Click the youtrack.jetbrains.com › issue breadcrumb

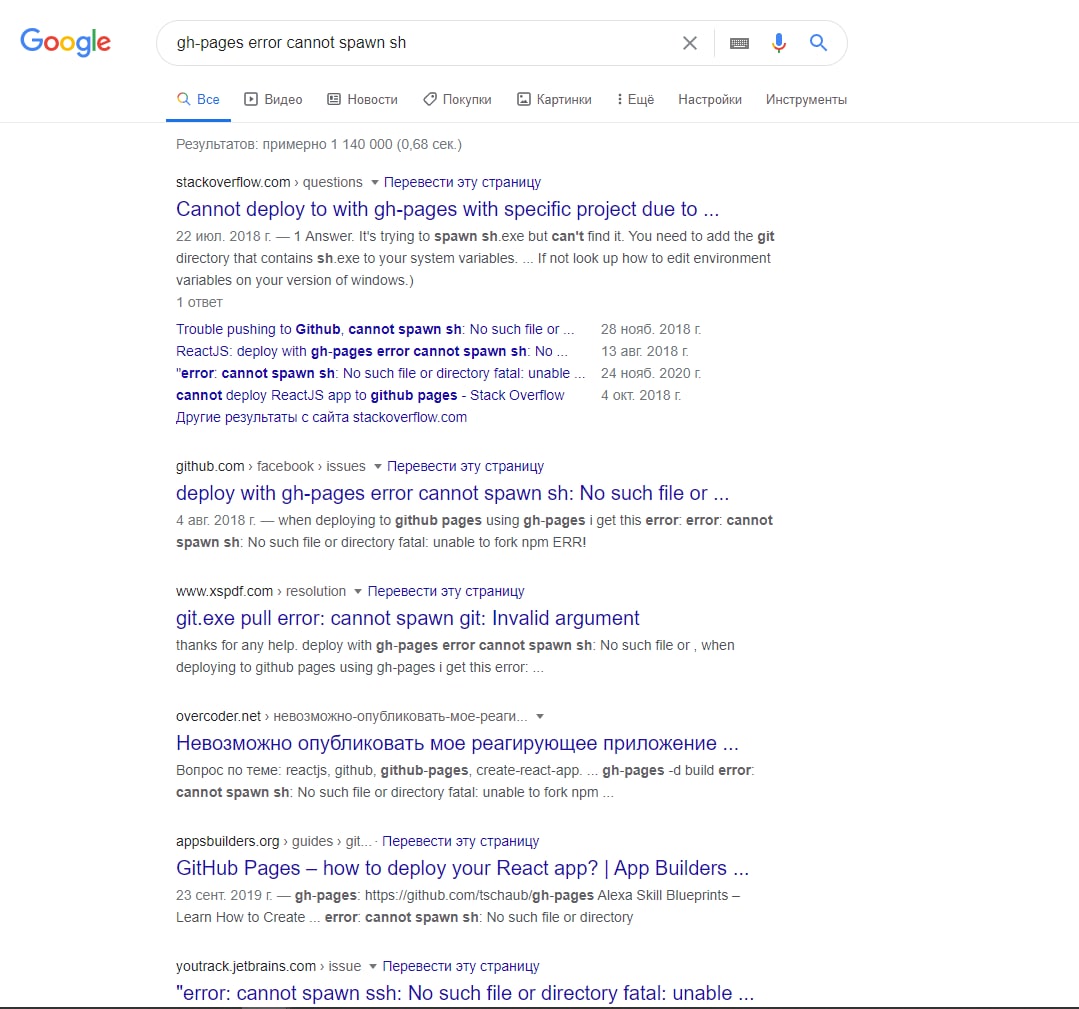coord(268,966)
